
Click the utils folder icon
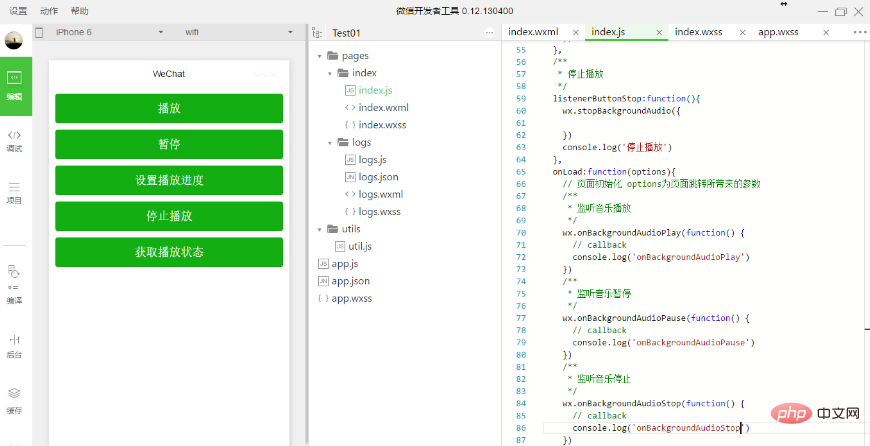pyautogui.click(x=333, y=229)
